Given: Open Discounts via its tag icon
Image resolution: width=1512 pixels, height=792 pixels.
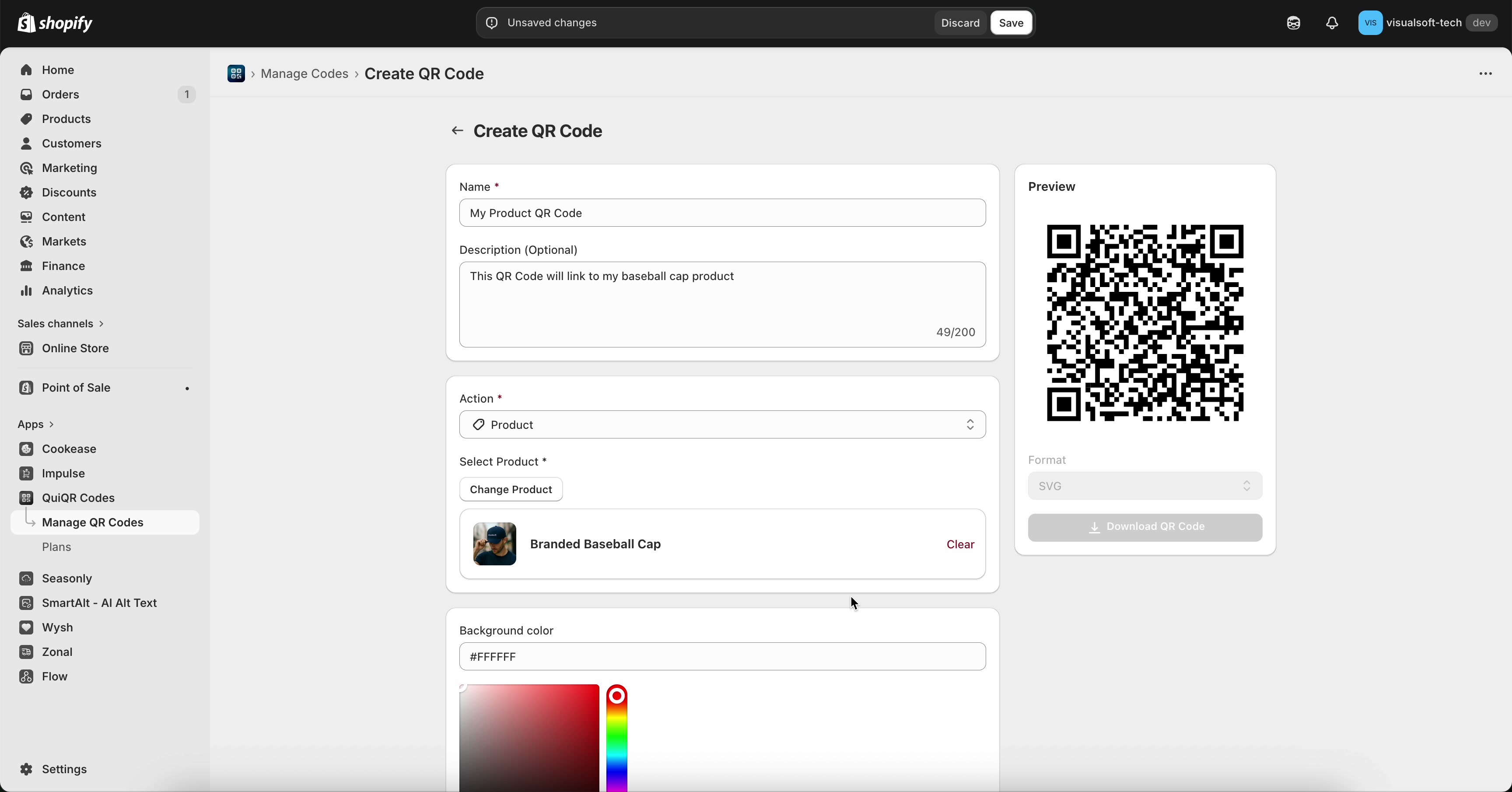Looking at the screenshot, I should click(x=27, y=193).
